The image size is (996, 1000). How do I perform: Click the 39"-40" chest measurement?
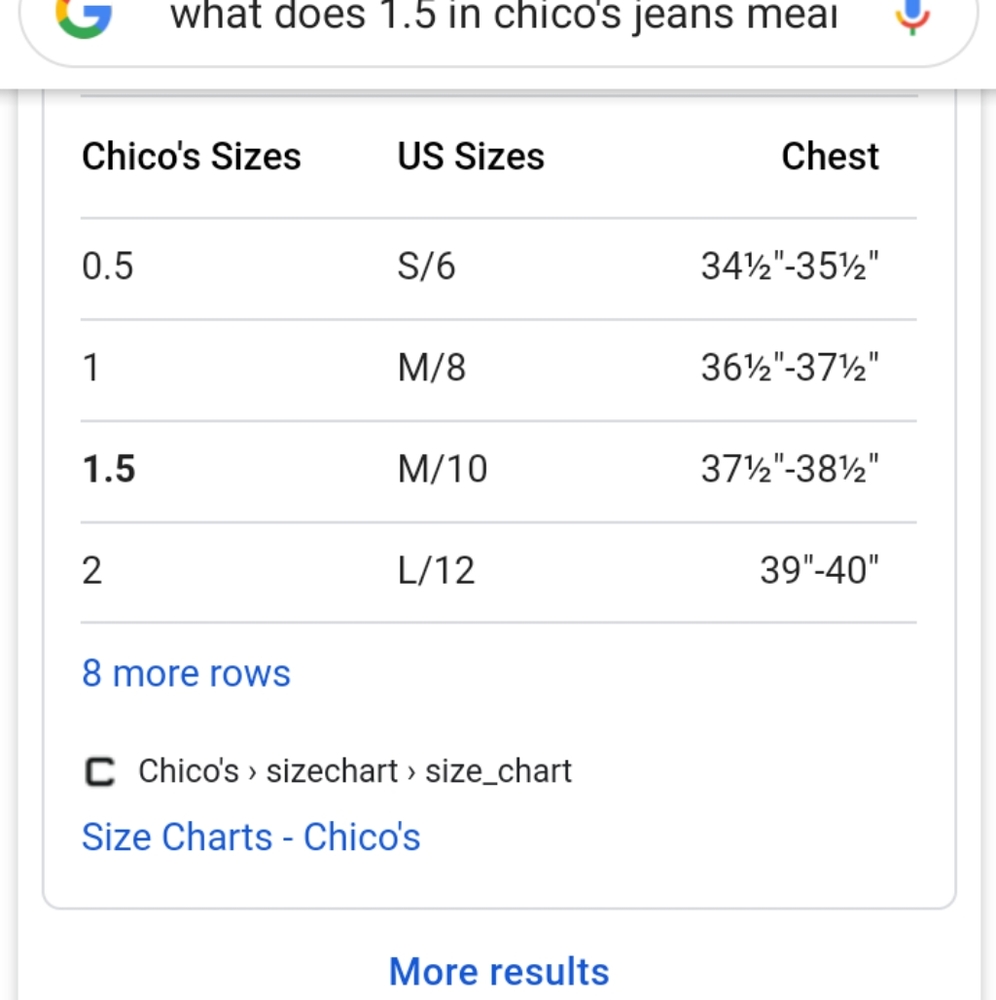(819, 571)
